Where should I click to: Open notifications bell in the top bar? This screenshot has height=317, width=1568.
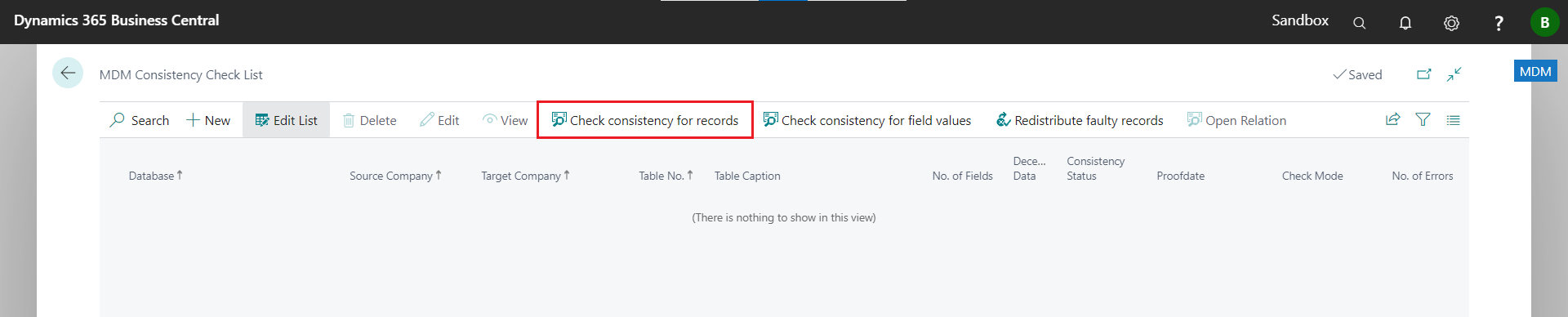pyautogui.click(x=1405, y=23)
